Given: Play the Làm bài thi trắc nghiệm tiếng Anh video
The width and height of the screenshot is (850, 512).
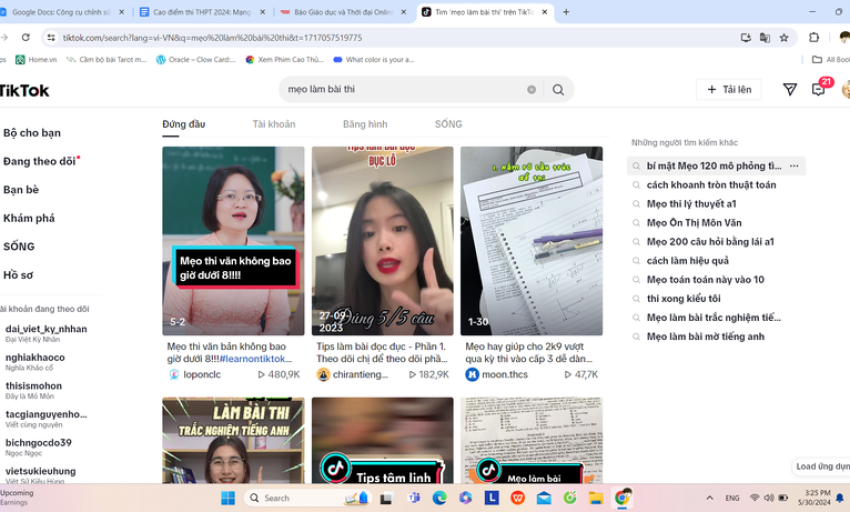Looking at the screenshot, I should [x=233, y=440].
